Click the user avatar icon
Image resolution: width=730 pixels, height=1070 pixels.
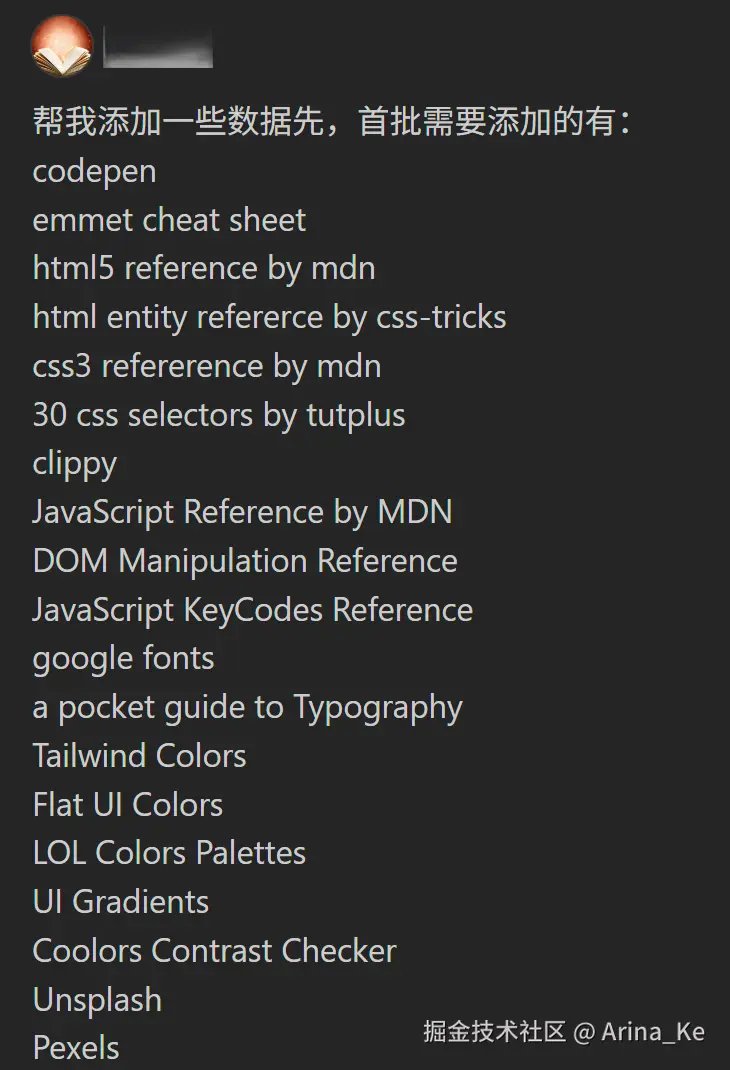click(62, 46)
